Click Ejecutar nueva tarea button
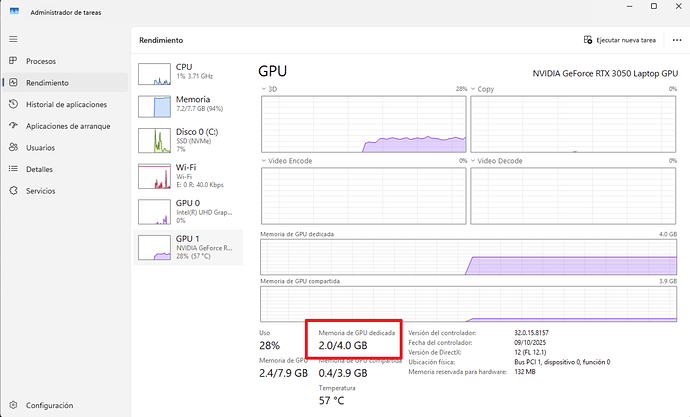Image resolution: width=690 pixels, height=417 pixels. coord(620,40)
